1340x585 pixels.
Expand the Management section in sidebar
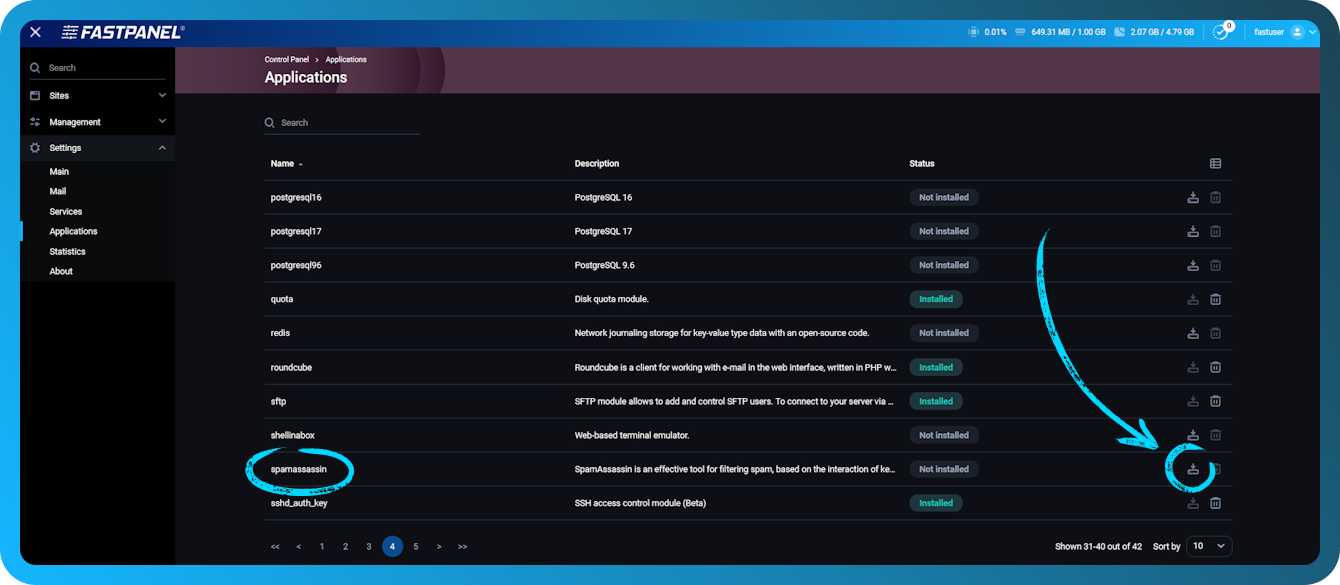click(97, 121)
